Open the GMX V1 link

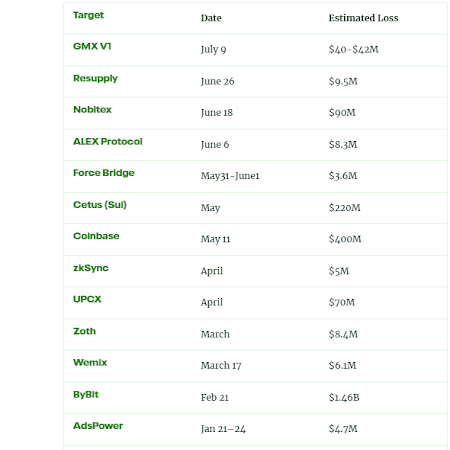92,46
